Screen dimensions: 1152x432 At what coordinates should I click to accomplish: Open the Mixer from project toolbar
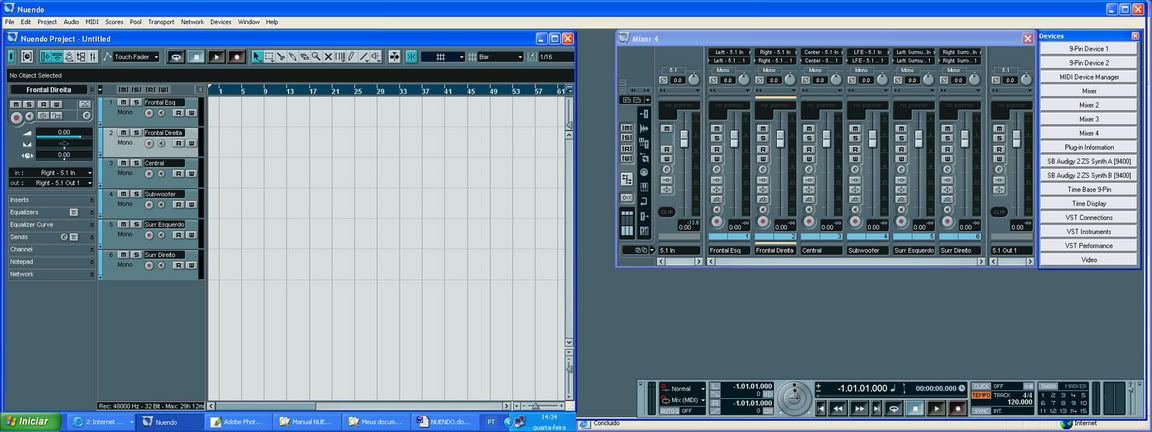point(93,57)
